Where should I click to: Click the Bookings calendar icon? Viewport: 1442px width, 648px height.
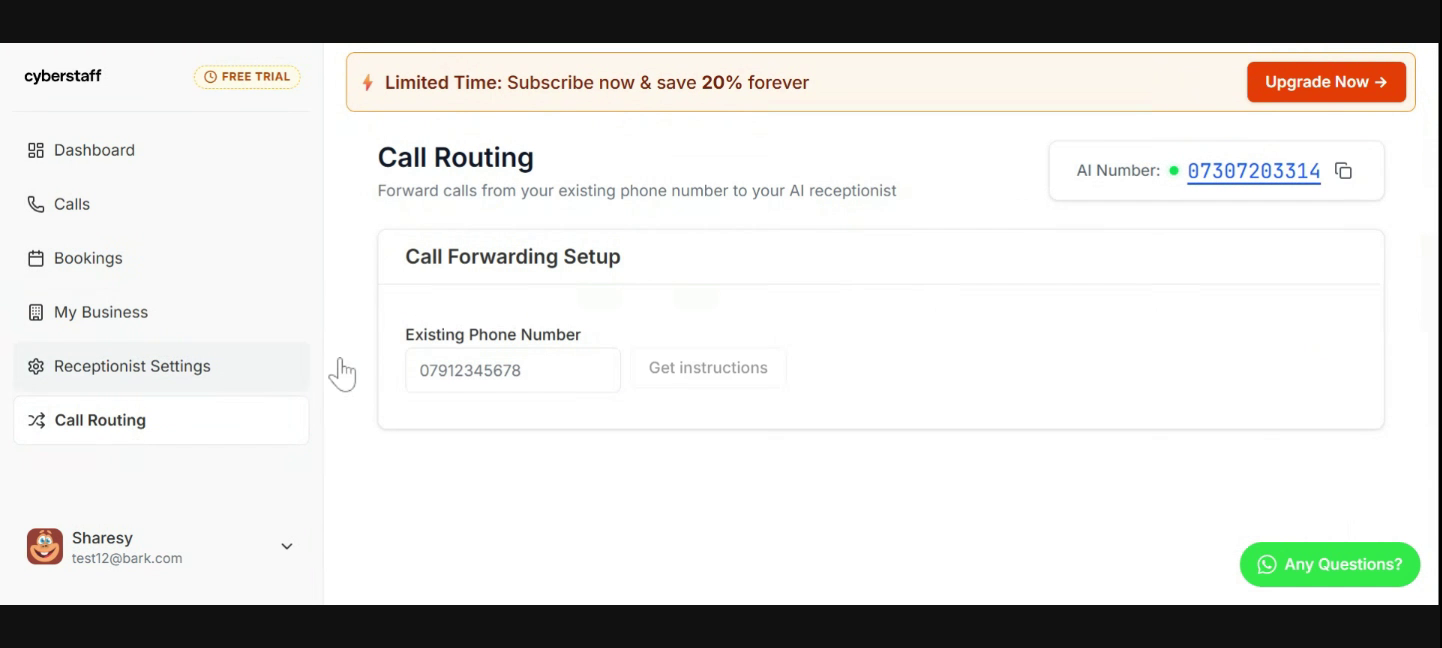click(36, 258)
